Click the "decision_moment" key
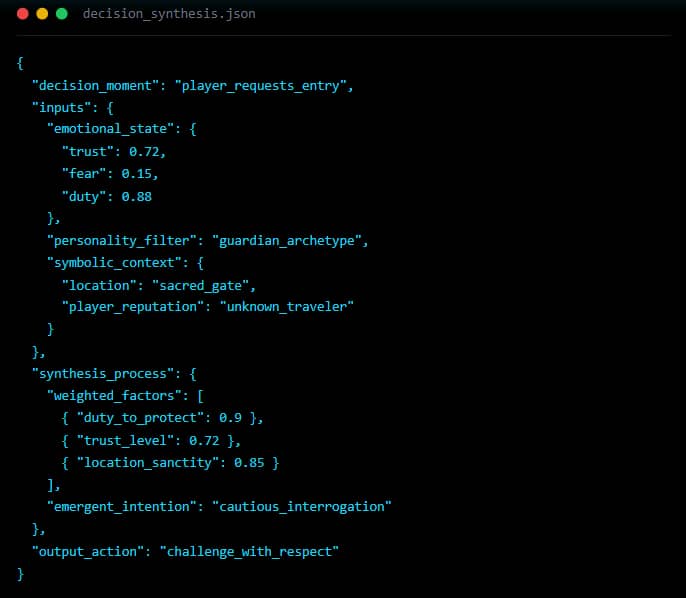The image size is (686, 598). (95, 85)
